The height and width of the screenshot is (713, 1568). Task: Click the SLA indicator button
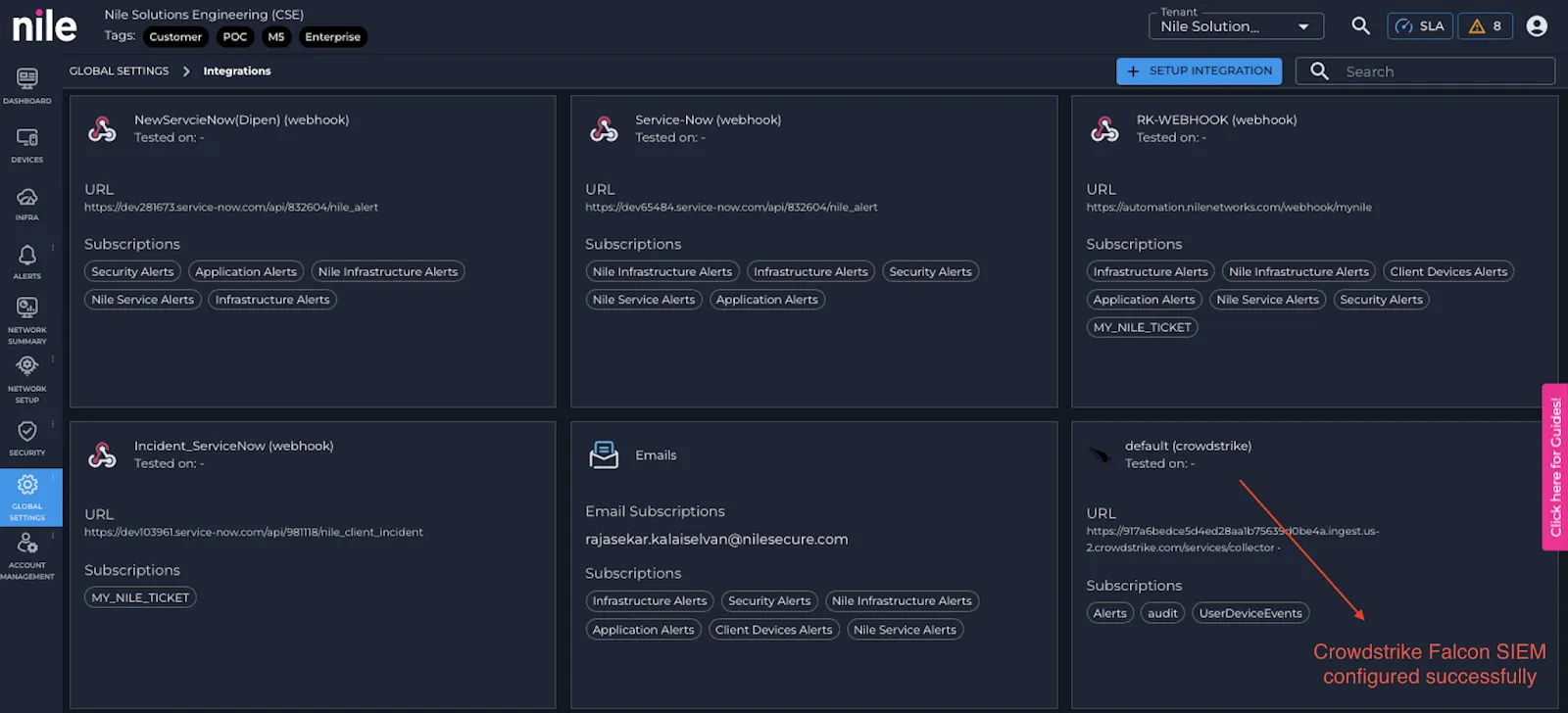click(x=1420, y=26)
